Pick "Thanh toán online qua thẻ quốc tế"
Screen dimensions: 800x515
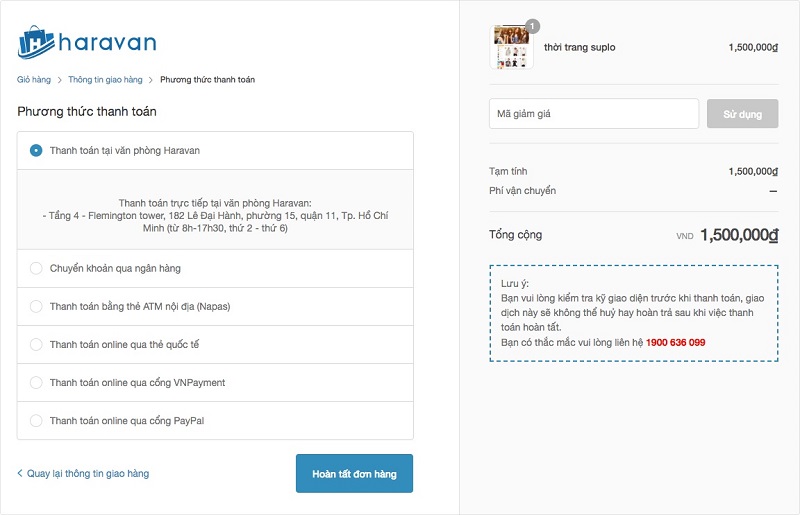click(36, 344)
